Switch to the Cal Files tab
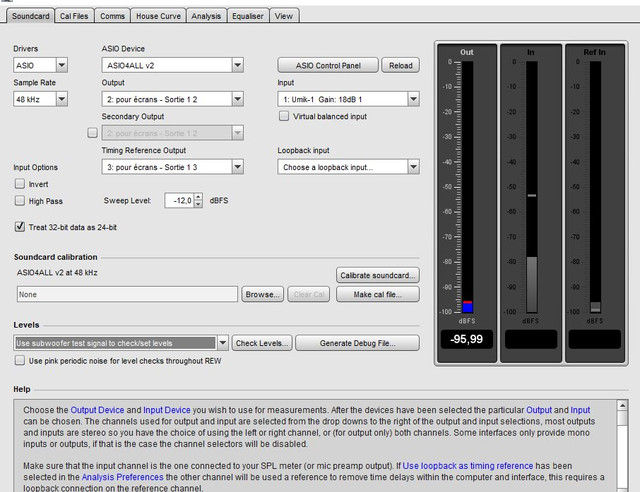The image size is (640, 492). click(74, 16)
